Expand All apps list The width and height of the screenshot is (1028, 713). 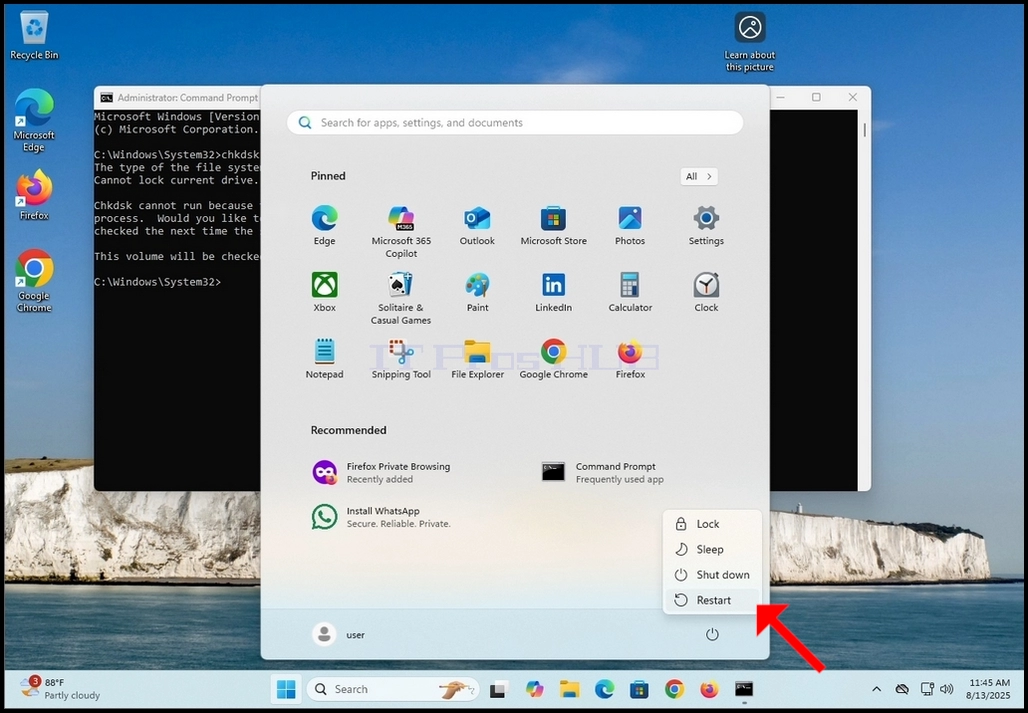pyautogui.click(x=699, y=176)
